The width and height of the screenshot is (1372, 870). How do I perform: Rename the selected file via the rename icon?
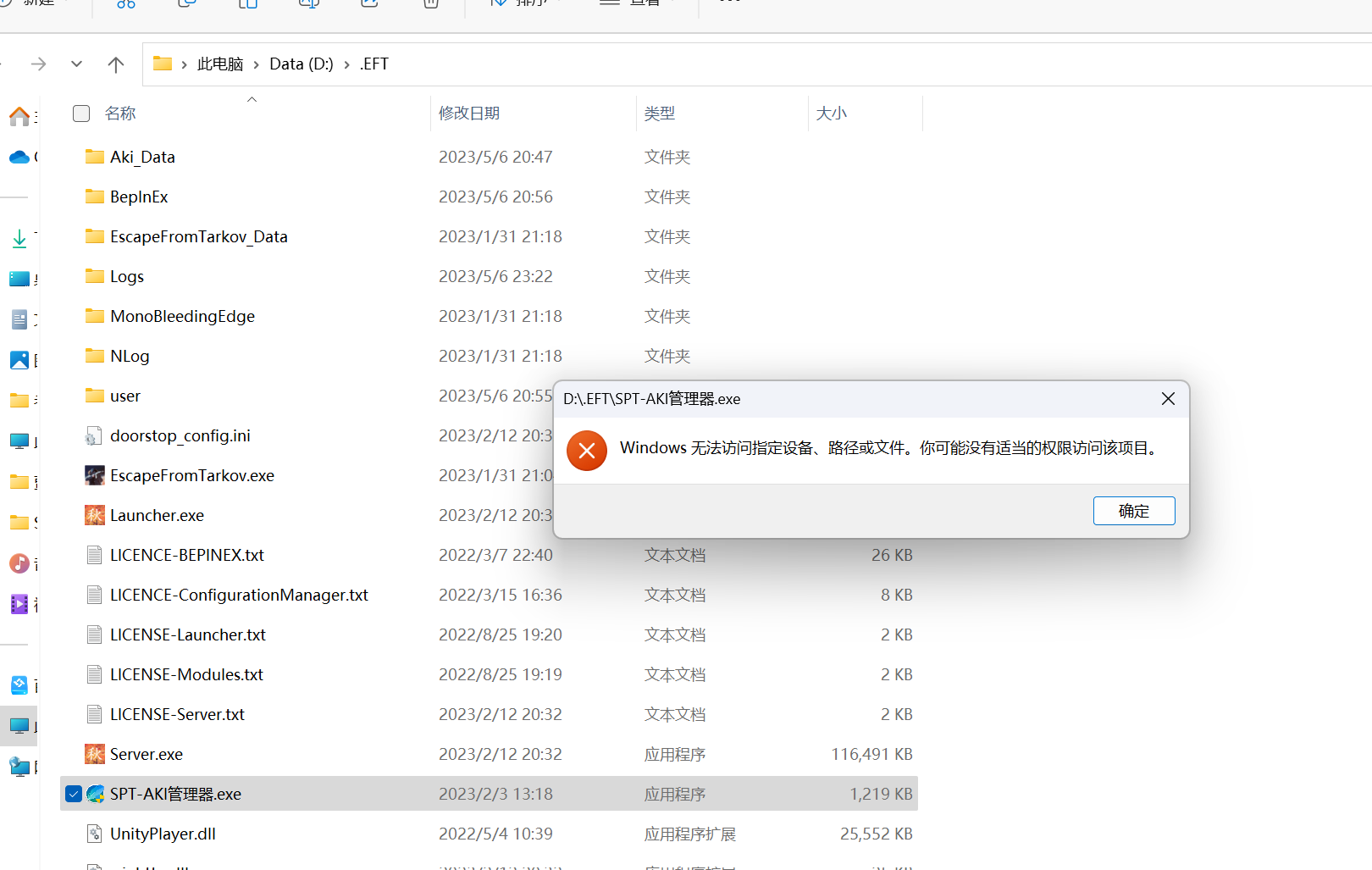click(309, 3)
